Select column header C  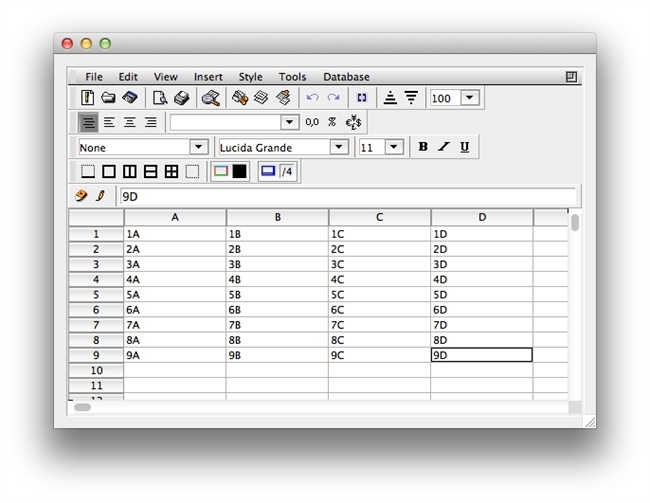click(x=379, y=217)
